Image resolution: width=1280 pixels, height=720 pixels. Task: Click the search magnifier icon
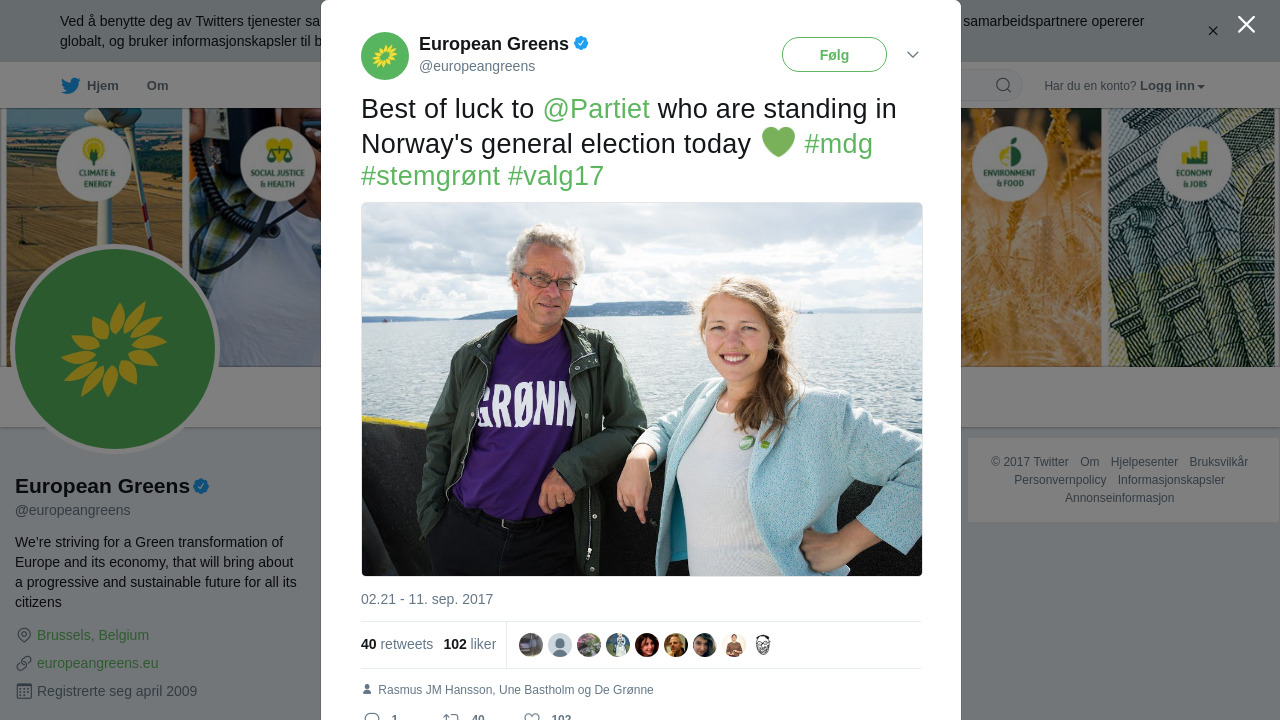[1003, 86]
